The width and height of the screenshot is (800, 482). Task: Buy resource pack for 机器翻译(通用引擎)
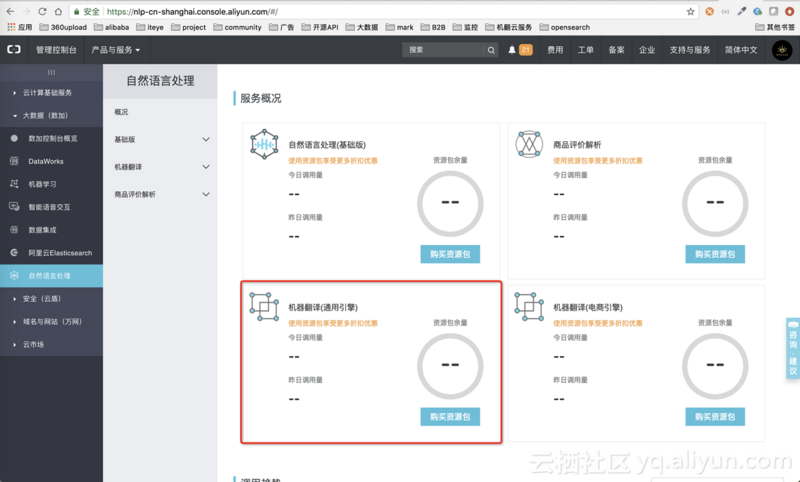[450, 417]
